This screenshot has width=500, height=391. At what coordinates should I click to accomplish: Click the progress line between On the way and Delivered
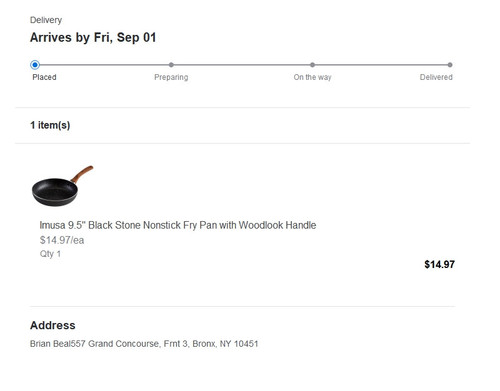pos(381,65)
